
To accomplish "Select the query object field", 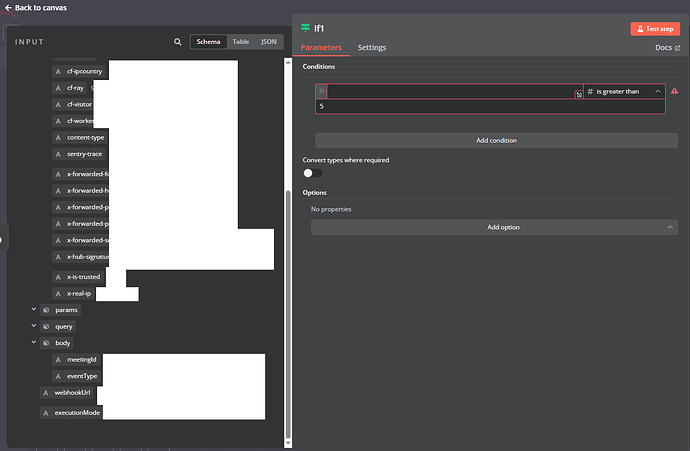I will [x=58, y=326].
